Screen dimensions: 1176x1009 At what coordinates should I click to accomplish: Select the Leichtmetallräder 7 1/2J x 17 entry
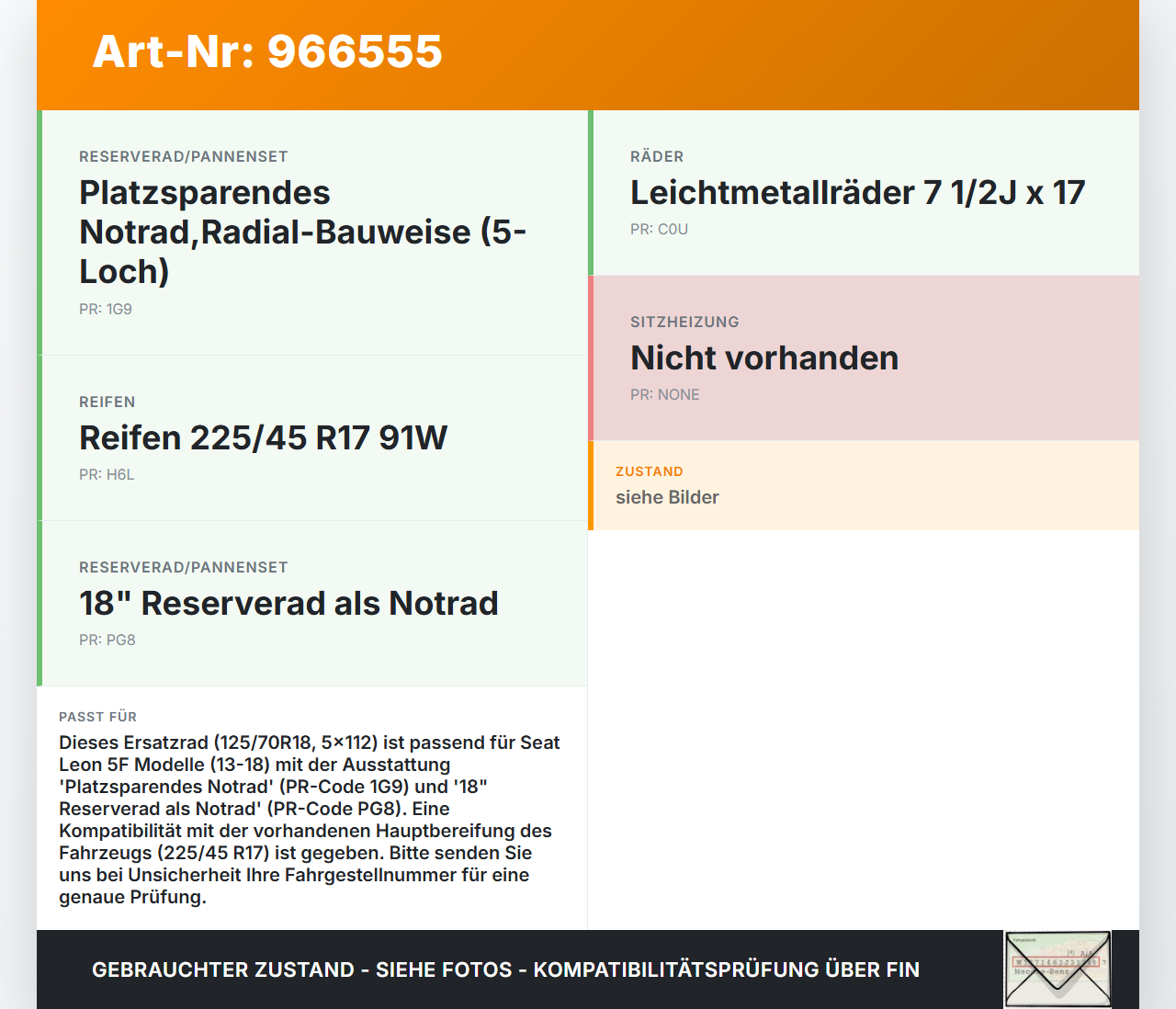[857, 193]
